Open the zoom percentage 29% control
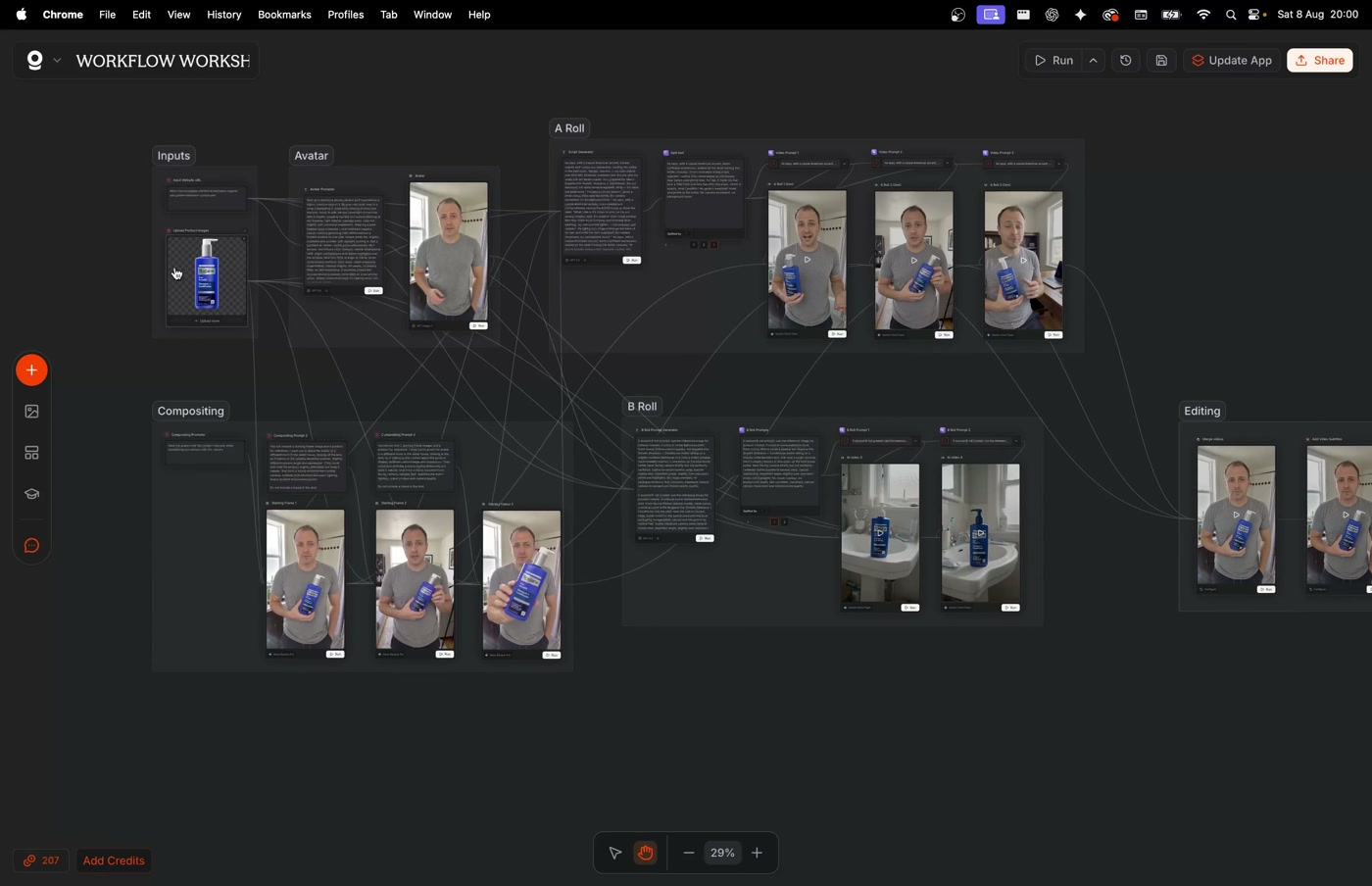Screen dimensions: 1372x886 pyautogui.click(x=722, y=854)
